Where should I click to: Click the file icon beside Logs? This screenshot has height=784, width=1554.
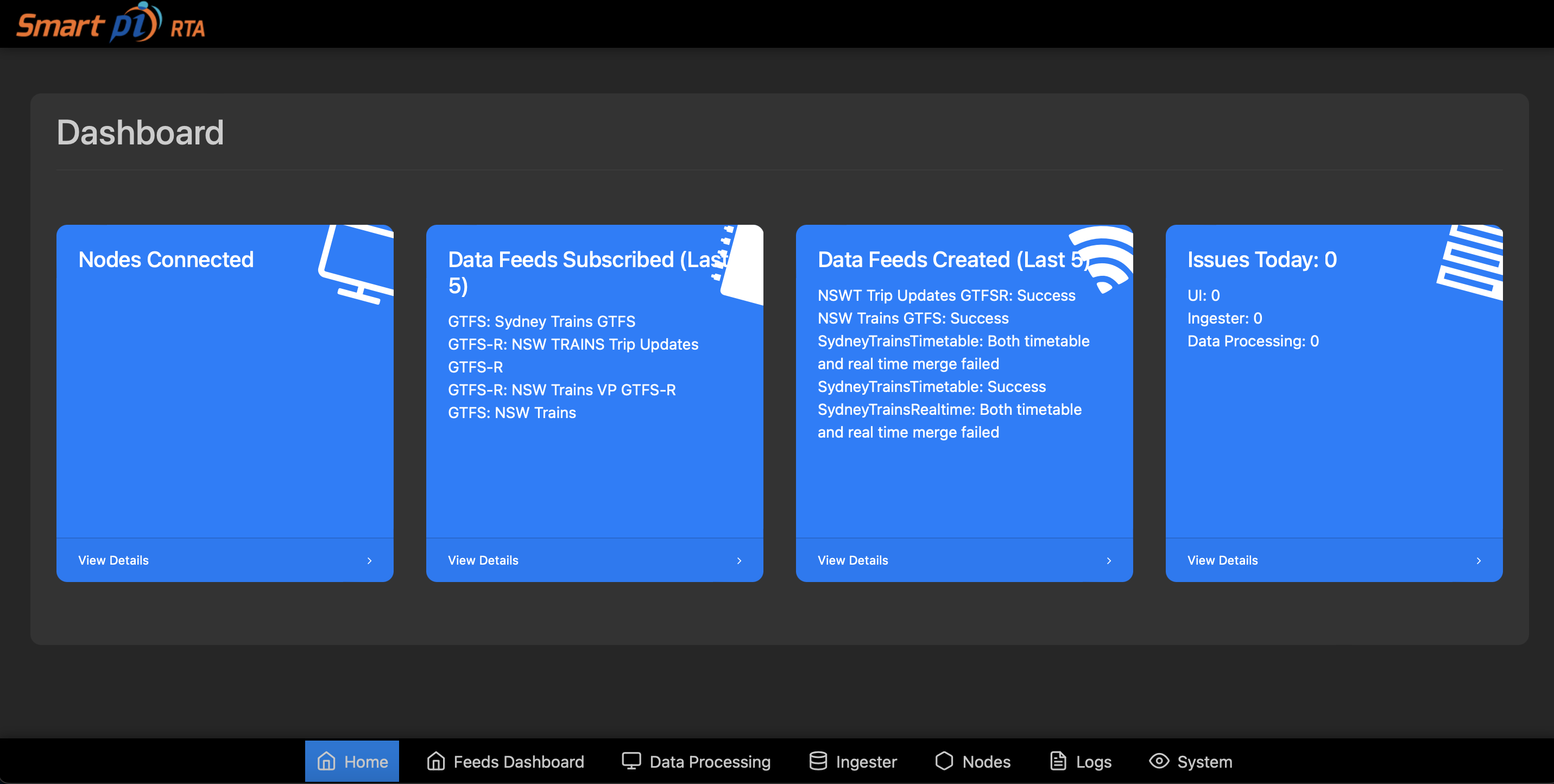(1058, 761)
